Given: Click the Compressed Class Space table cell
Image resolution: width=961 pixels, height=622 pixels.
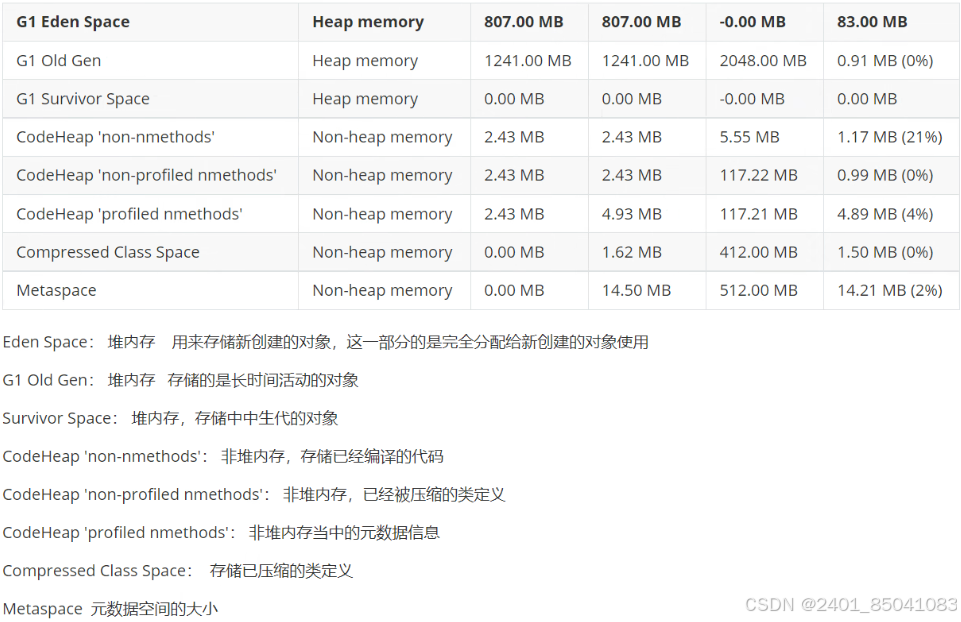Looking at the screenshot, I should click(x=150, y=252).
